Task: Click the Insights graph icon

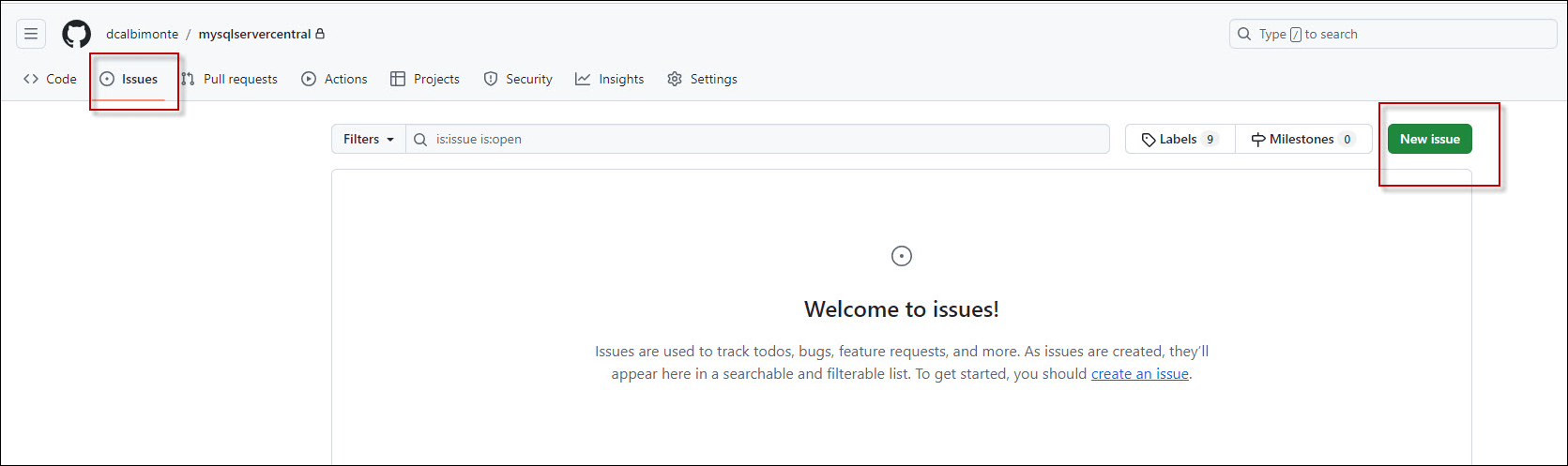Action: [583, 80]
